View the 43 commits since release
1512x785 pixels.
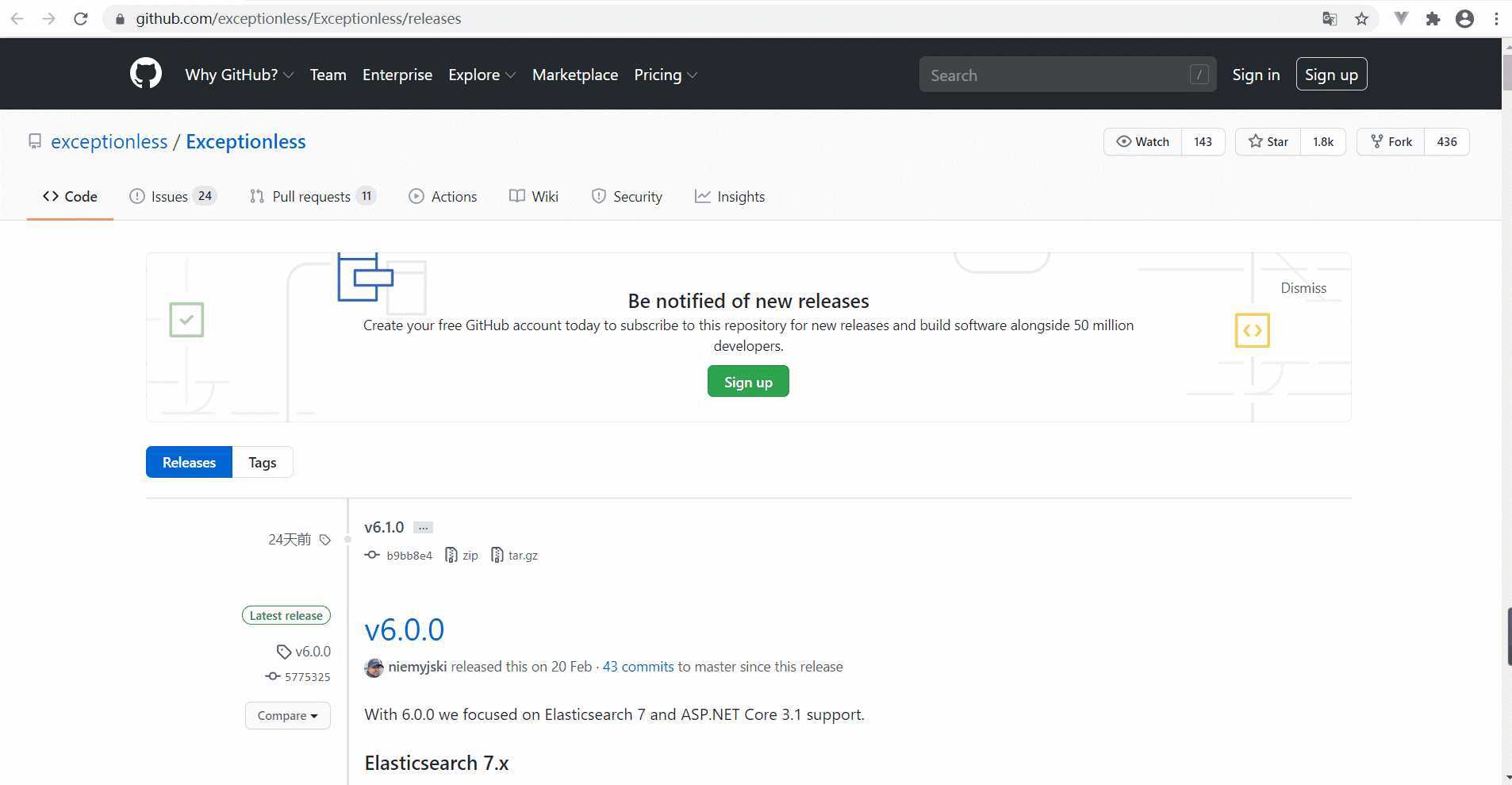pos(638,668)
